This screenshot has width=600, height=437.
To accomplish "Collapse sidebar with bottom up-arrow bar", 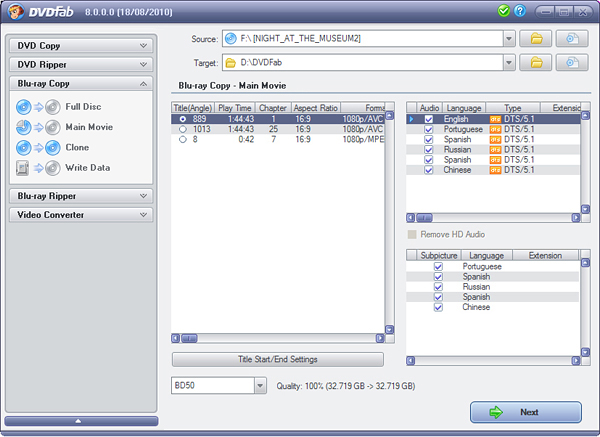I will click(81, 421).
